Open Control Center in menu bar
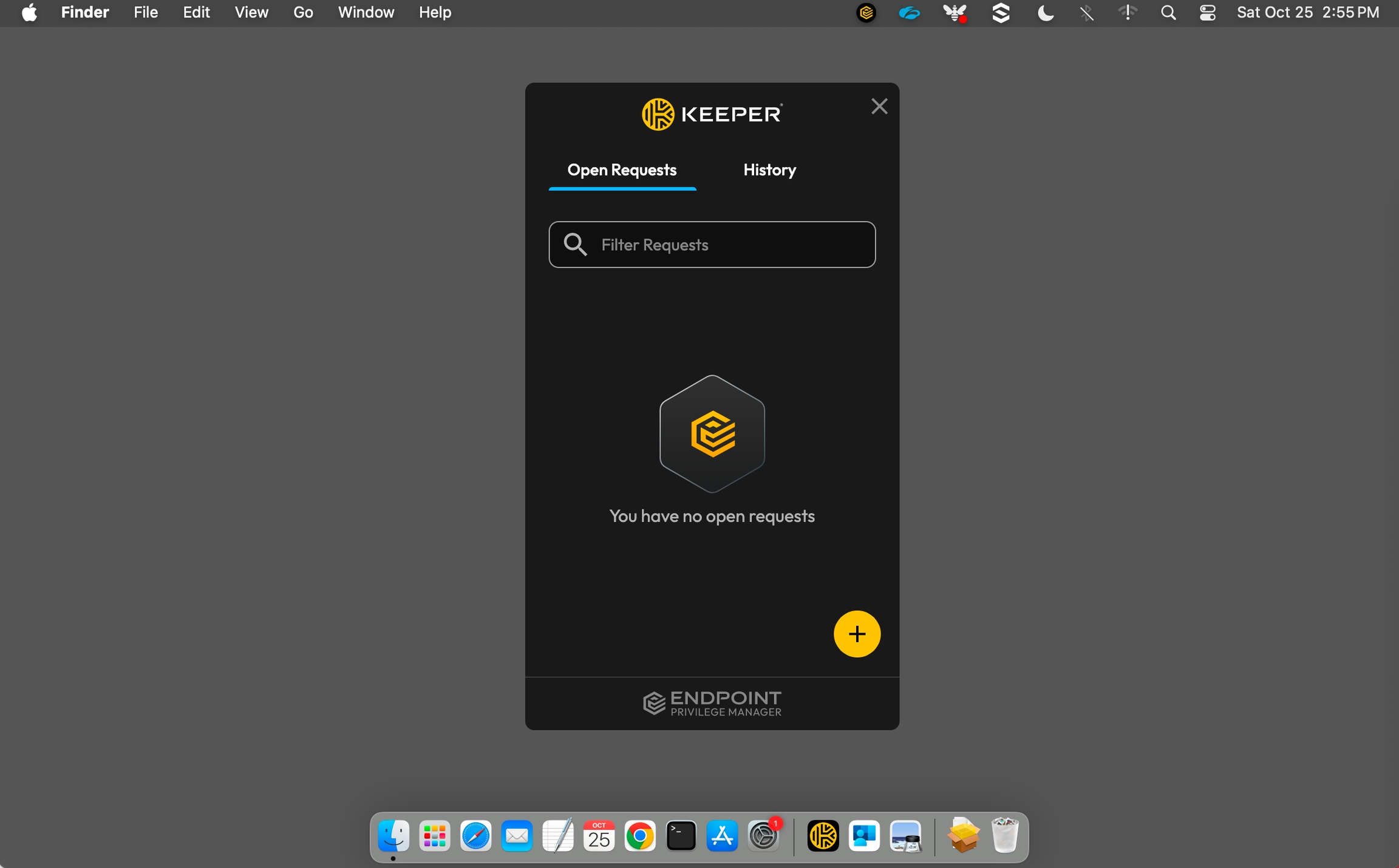1399x868 pixels. click(x=1207, y=13)
